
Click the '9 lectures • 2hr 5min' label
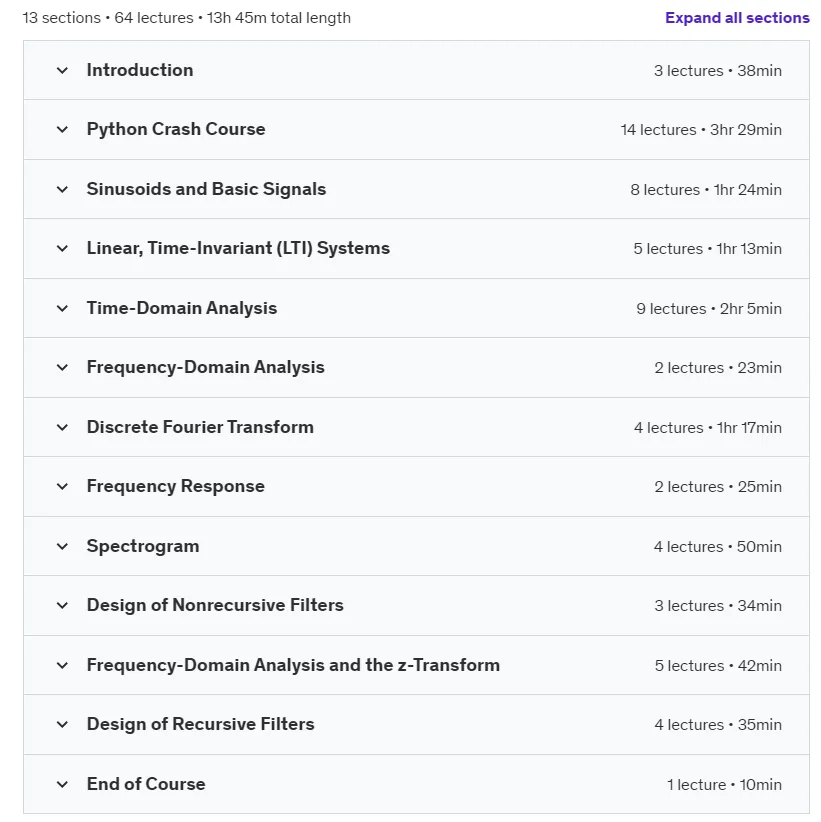click(709, 309)
